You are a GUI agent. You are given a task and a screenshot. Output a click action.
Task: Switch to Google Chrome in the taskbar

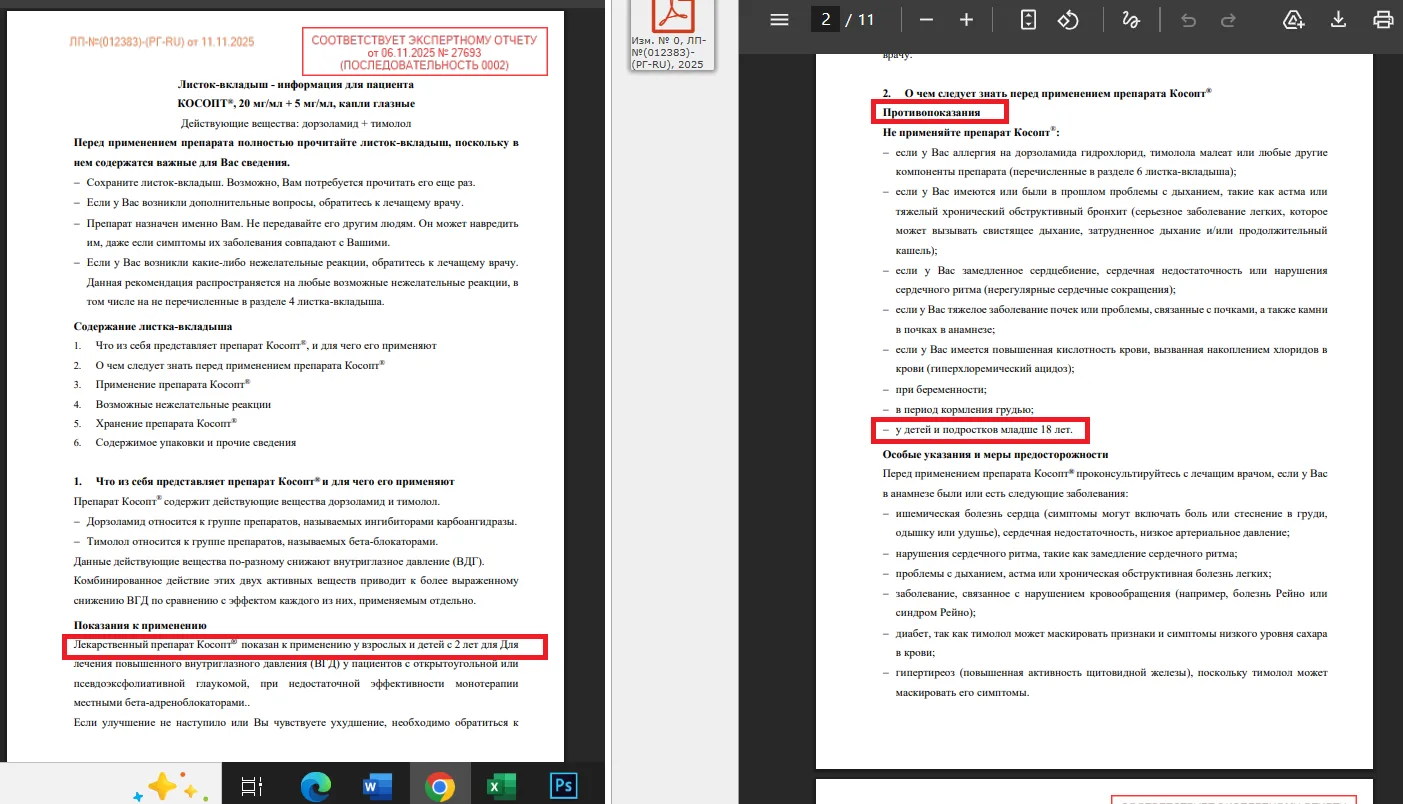[x=439, y=787]
